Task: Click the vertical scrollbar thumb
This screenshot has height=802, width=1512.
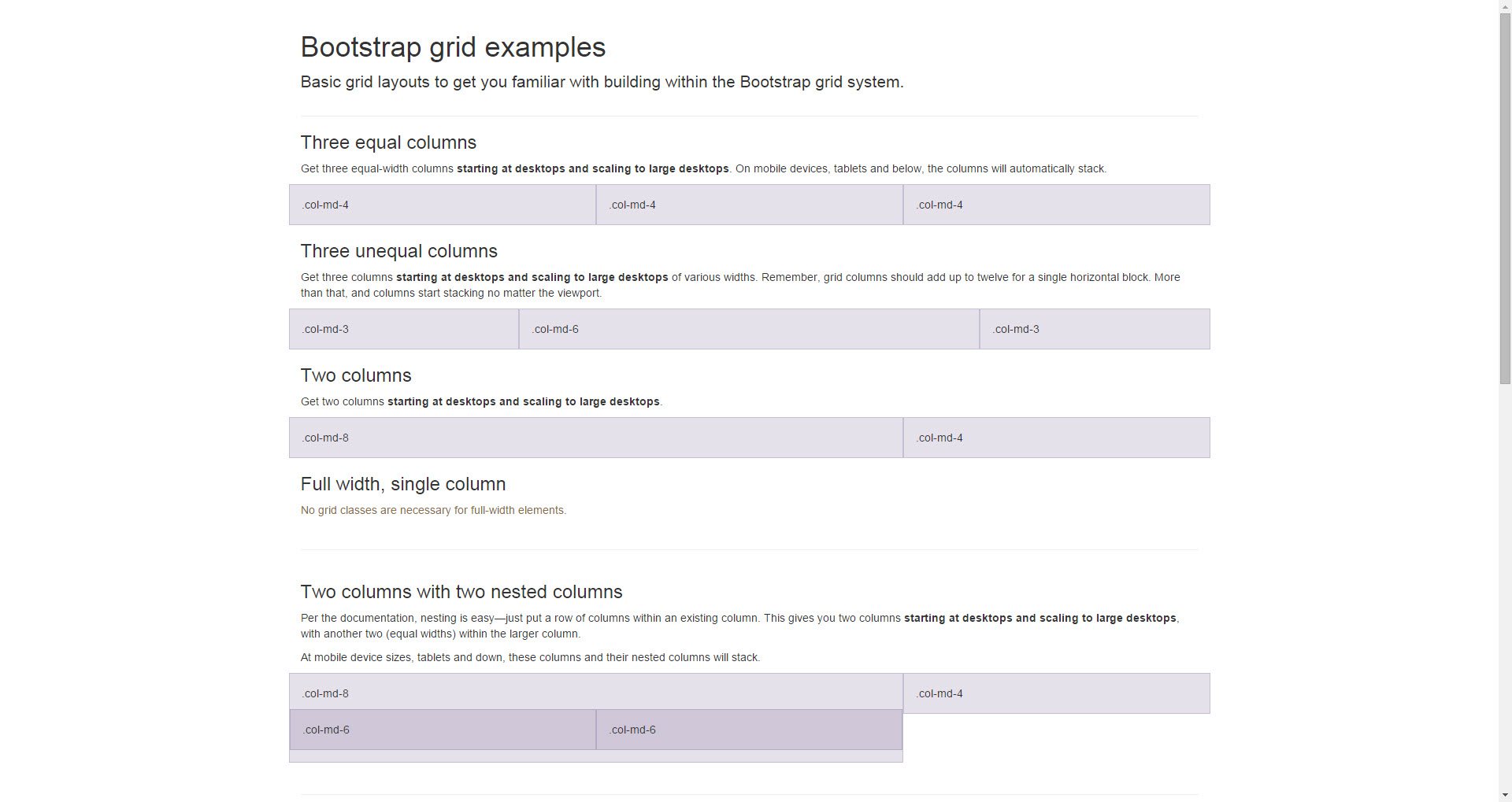Action: pos(1505,198)
